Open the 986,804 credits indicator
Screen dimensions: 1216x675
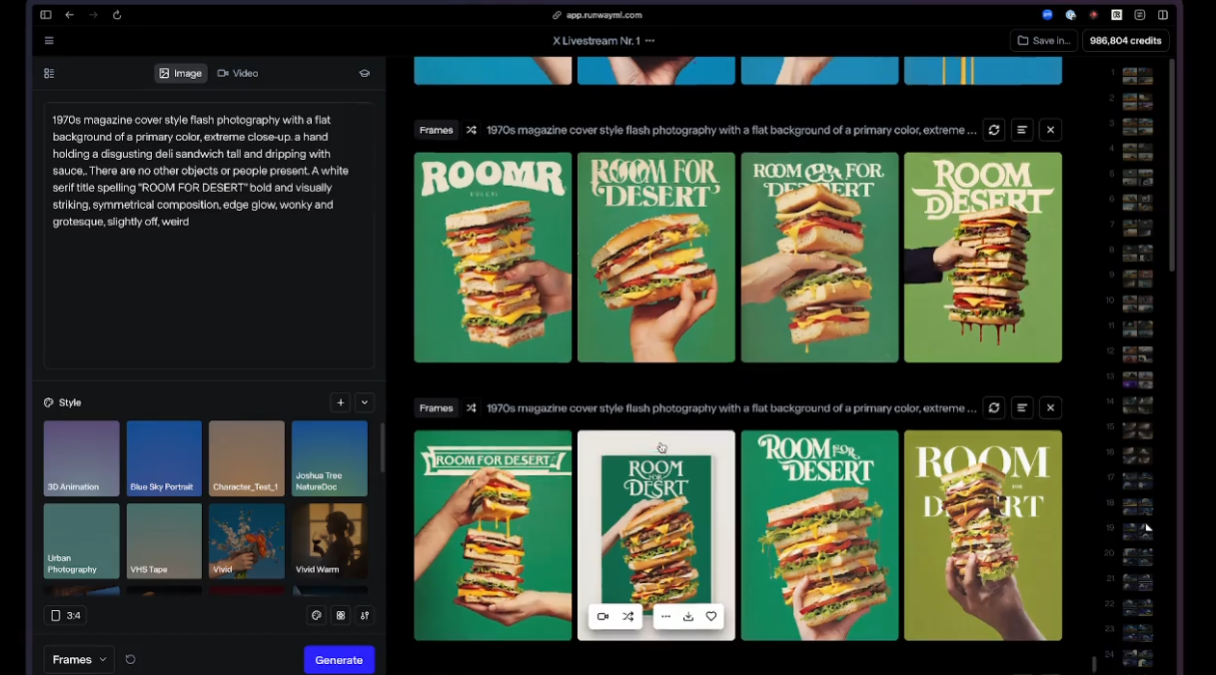coord(1125,41)
